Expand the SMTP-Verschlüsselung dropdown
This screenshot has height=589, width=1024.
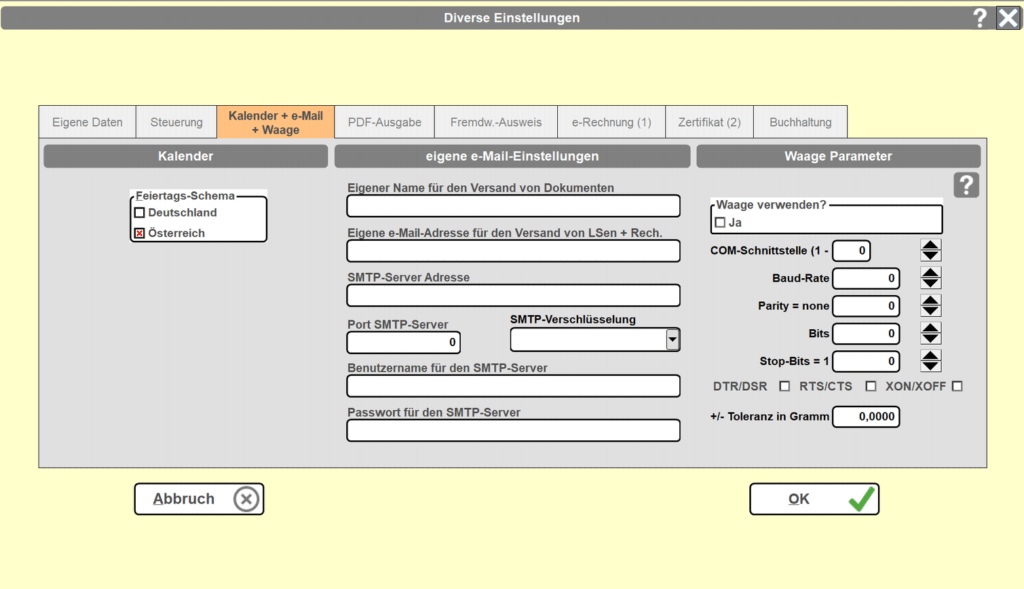point(673,340)
